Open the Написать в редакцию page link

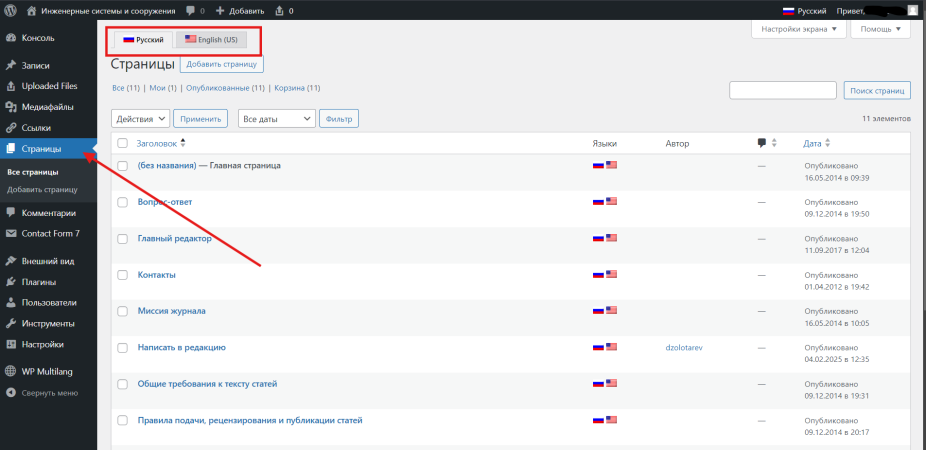click(x=181, y=347)
